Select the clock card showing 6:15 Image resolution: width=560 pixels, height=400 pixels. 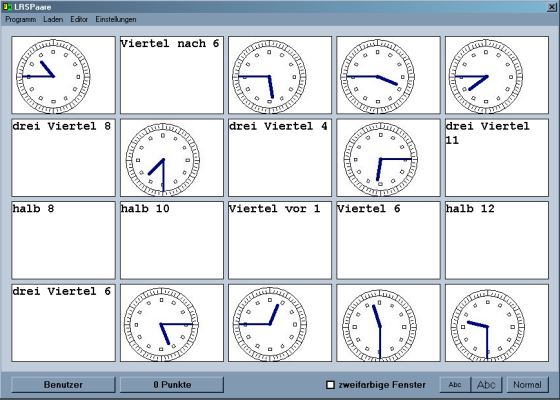[x=388, y=158]
